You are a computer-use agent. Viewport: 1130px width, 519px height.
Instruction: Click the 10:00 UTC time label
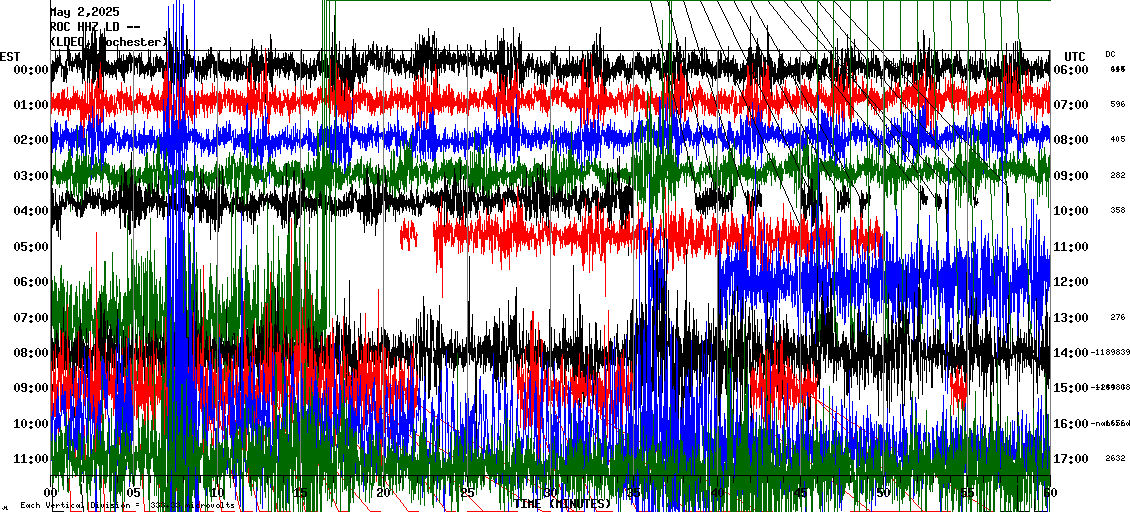pos(1071,211)
